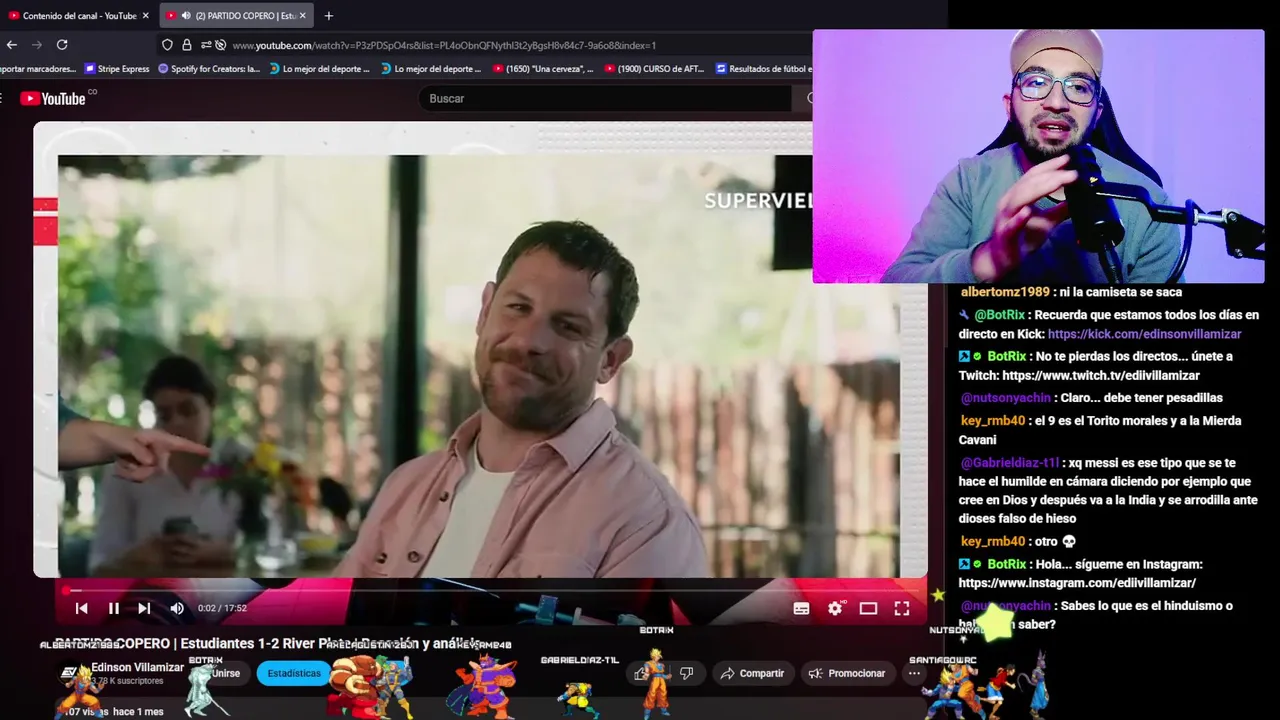This screenshot has height=720, width=1280.
Task: Mute tab audio via speaker icon on tab
Action: [x=186, y=16]
